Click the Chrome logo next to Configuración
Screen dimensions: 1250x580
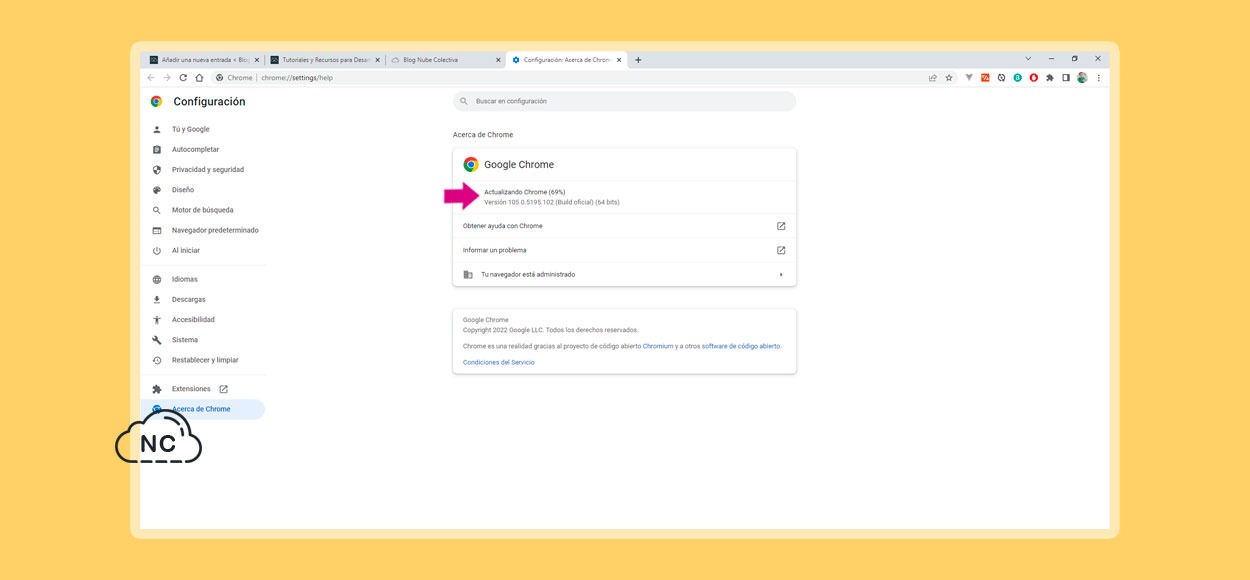[x=156, y=101]
